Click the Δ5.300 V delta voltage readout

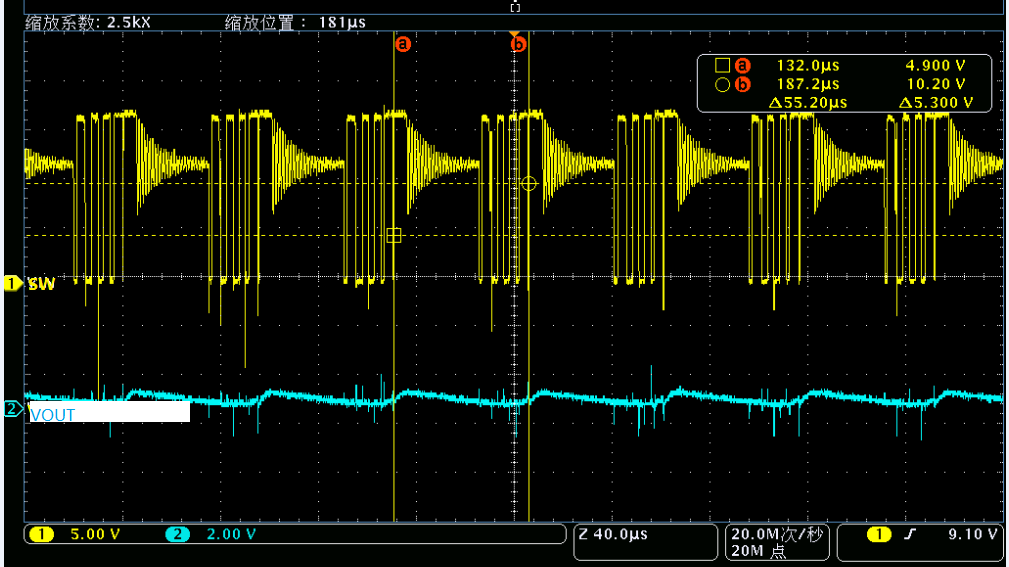coord(936,103)
